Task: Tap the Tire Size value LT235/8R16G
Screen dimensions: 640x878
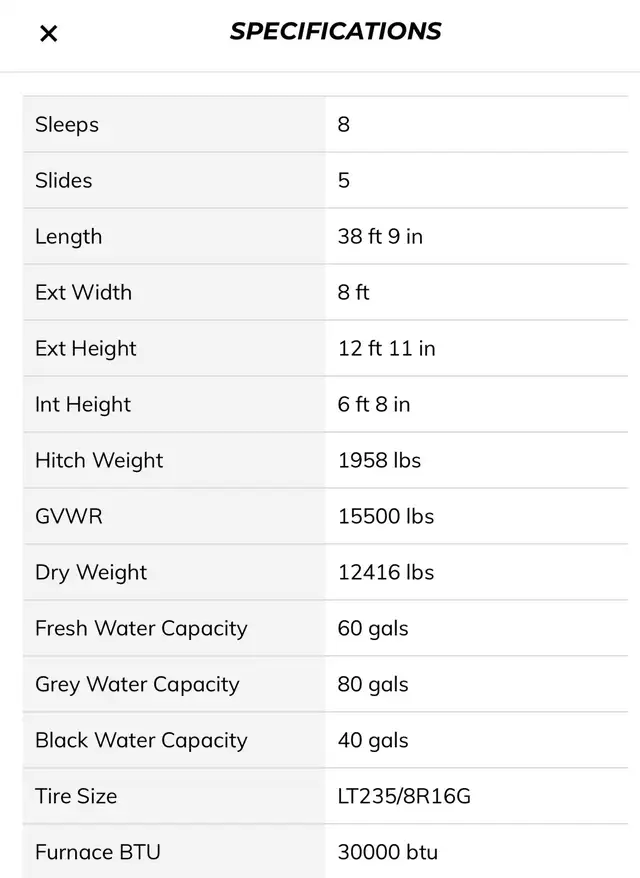Action: click(404, 797)
